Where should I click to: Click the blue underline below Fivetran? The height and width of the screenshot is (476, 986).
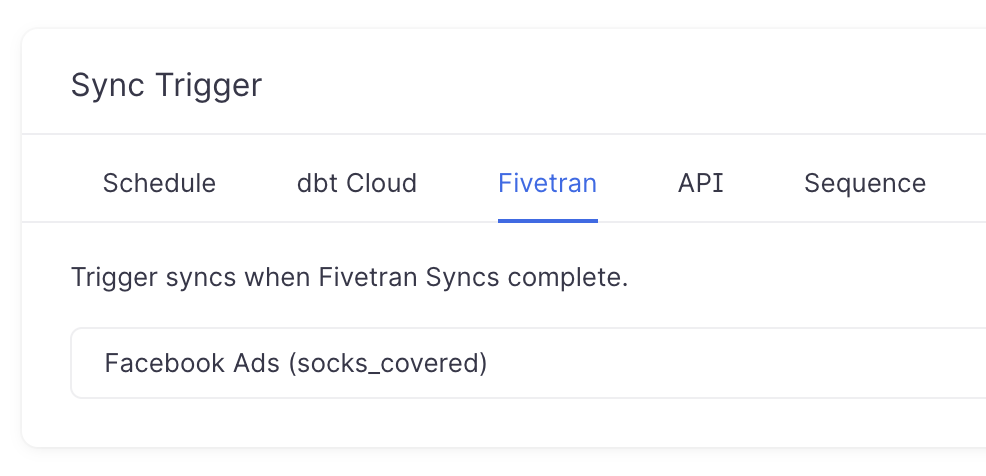click(547, 220)
